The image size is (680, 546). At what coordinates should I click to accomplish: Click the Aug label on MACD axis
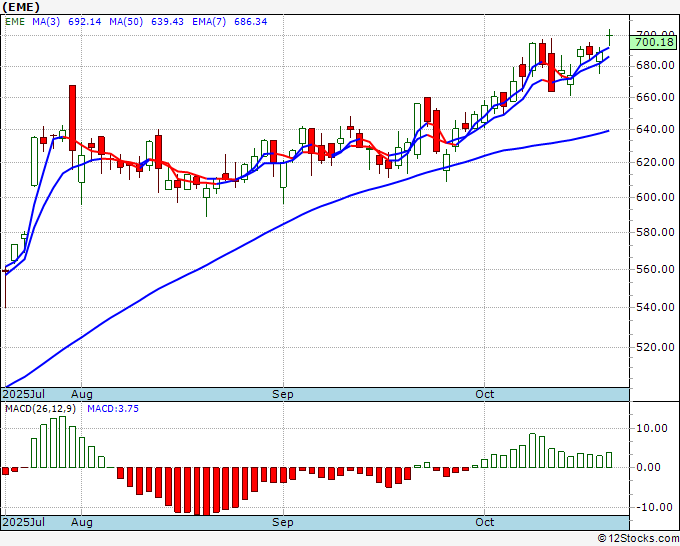82,522
